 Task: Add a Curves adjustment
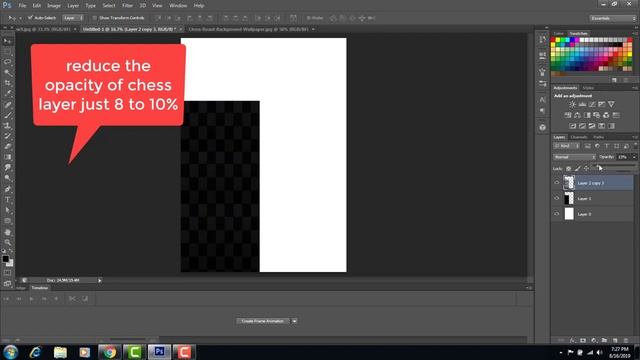tap(592, 104)
